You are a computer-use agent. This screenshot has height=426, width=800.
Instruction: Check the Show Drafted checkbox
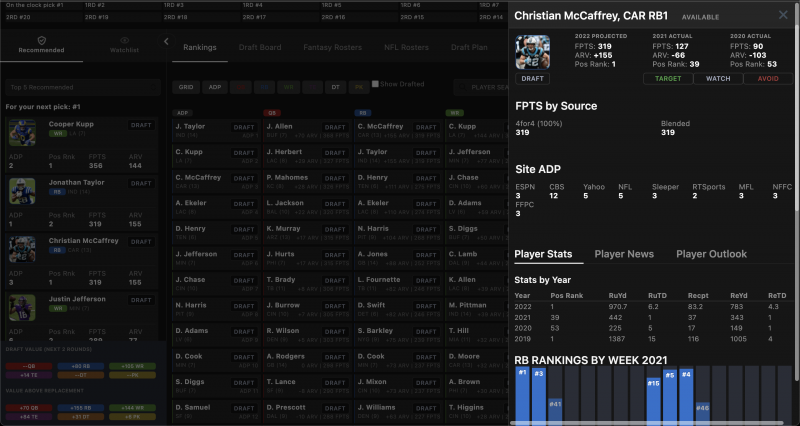375,84
